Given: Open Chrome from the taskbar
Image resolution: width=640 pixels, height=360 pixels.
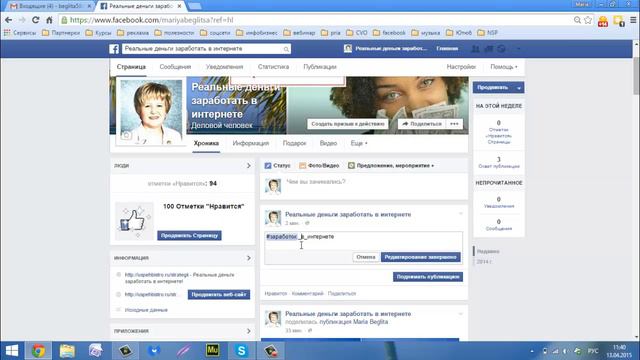Looking at the screenshot, I should coord(39,351).
